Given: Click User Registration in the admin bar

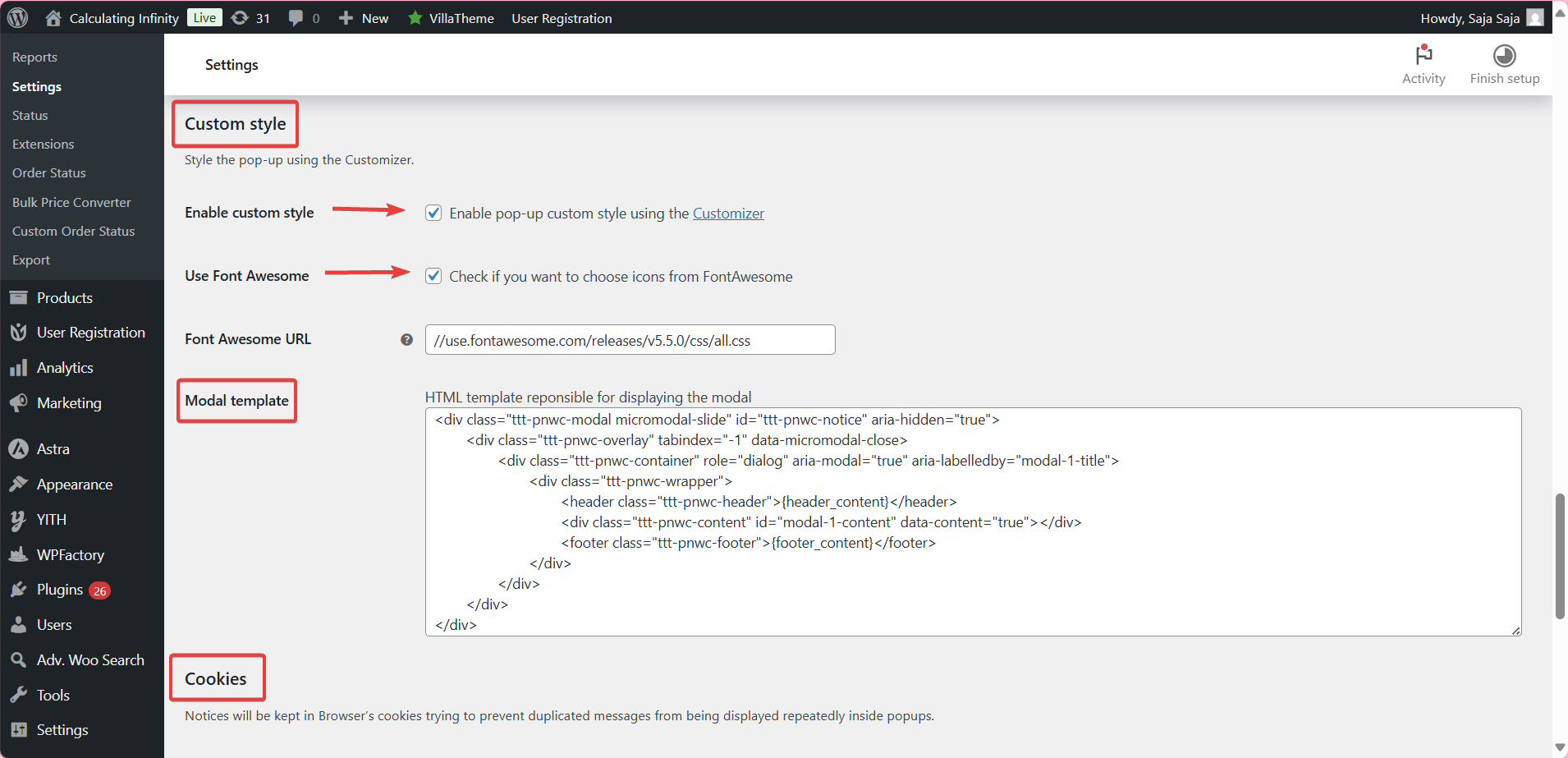Looking at the screenshot, I should click(x=562, y=18).
